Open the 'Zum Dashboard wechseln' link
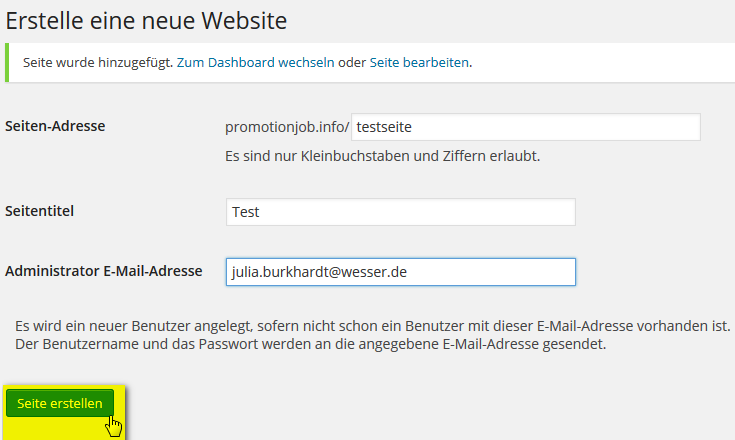 pyautogui.click(x=255, y=62)
